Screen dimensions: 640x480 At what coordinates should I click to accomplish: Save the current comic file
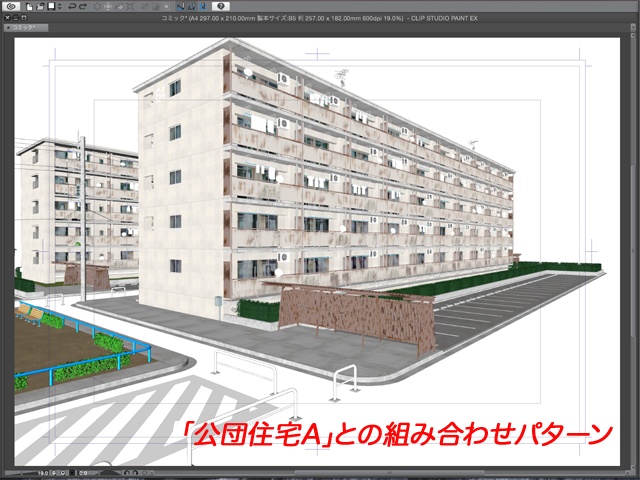(51, 6)
